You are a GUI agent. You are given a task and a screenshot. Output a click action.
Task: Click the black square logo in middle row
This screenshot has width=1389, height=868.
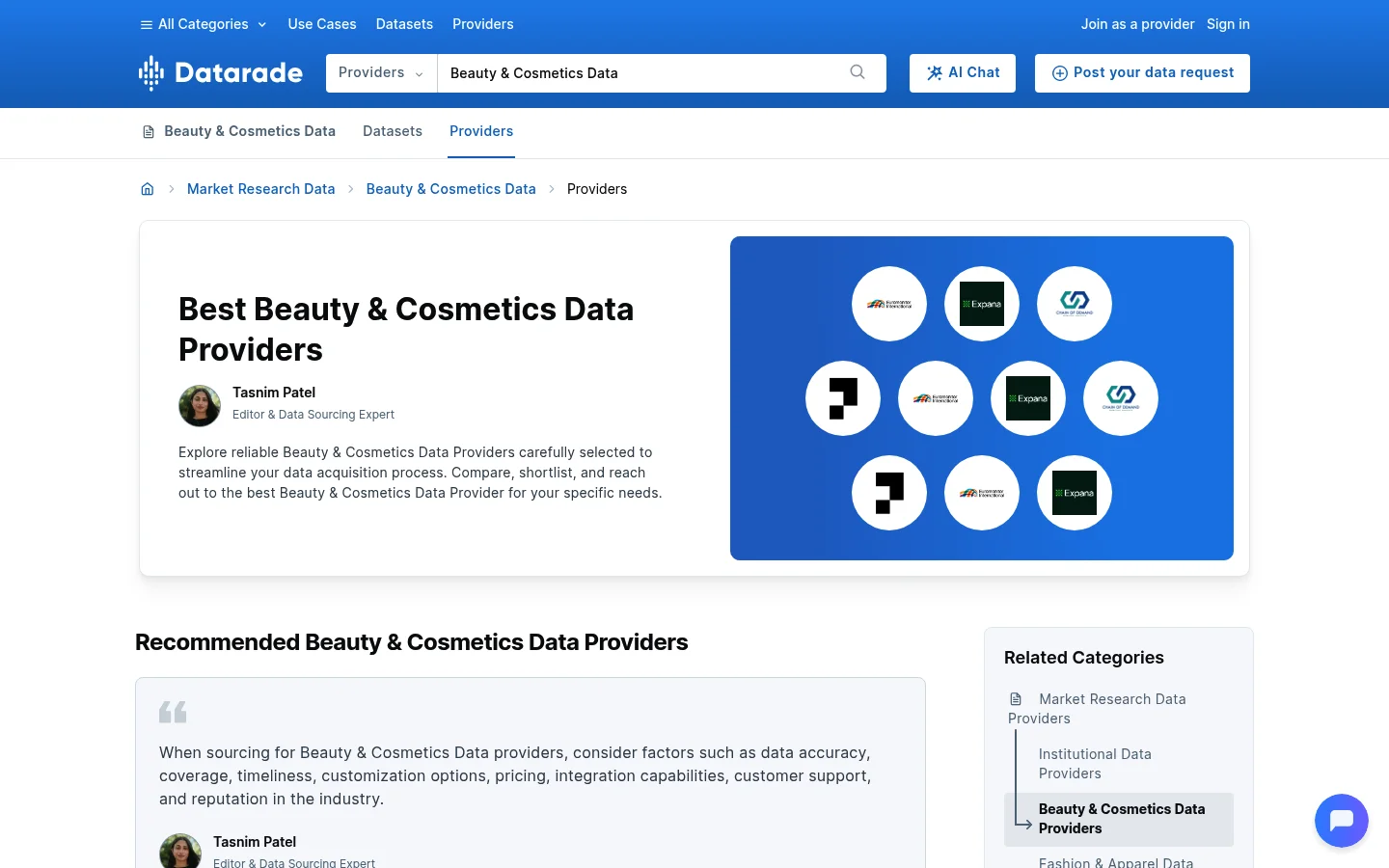pyautogui.click(x=843, y=398)
